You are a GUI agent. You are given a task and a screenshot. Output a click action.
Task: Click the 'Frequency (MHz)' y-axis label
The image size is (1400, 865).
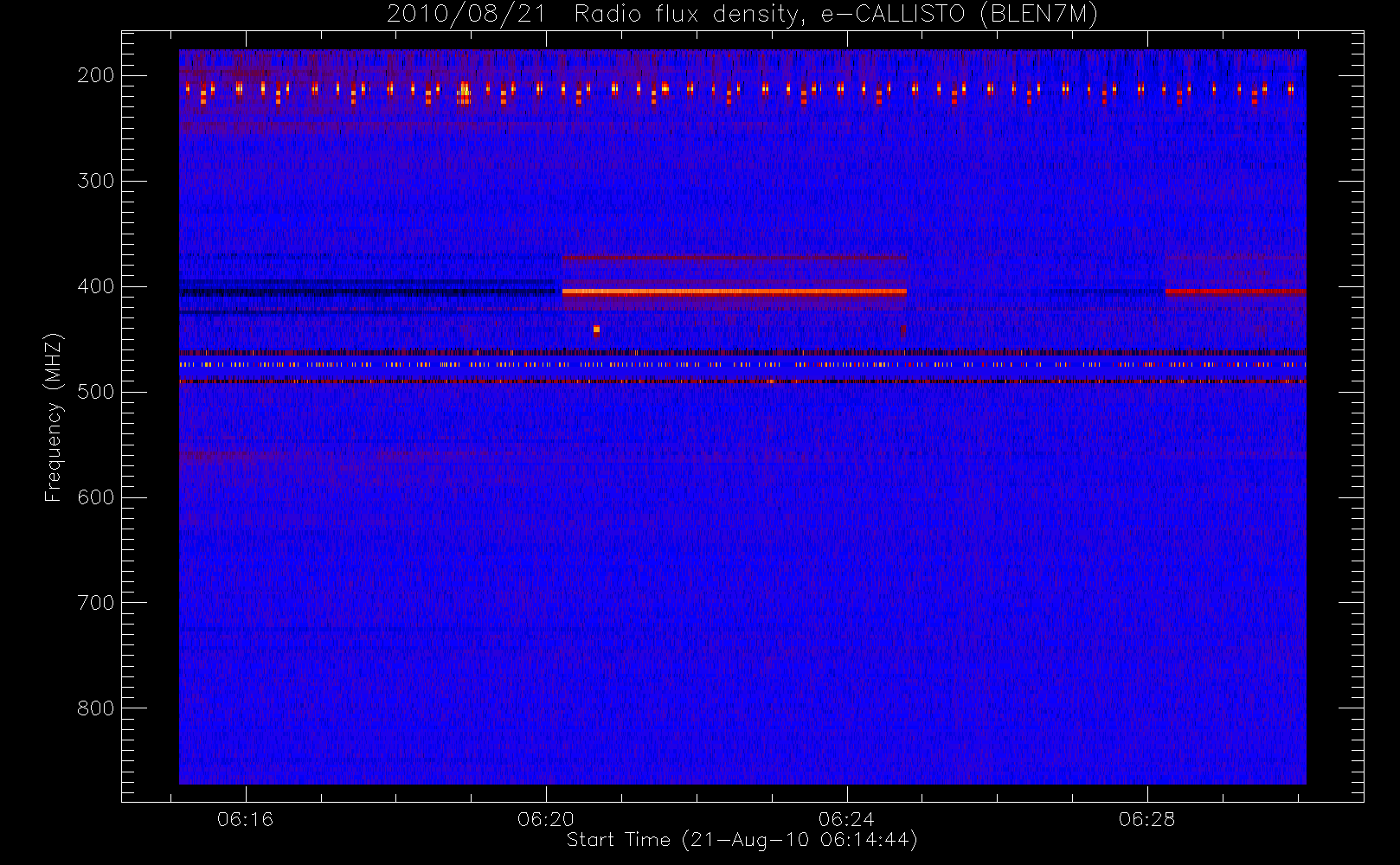(54, 417)
